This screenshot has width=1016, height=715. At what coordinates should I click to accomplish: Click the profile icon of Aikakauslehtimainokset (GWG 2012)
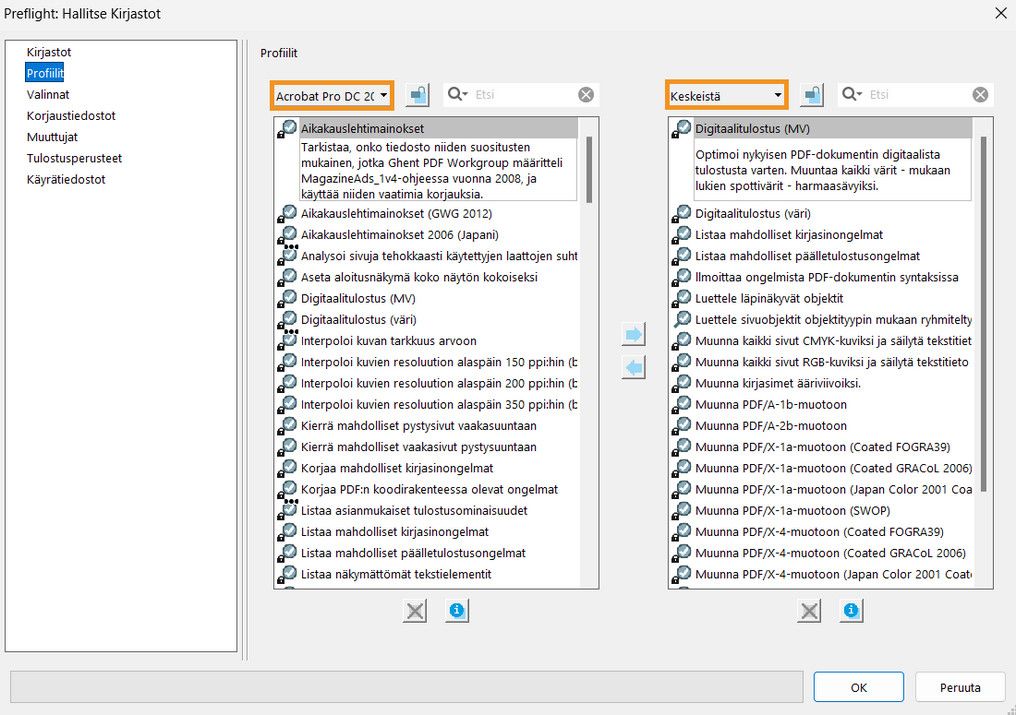click(x=287, y=214)
